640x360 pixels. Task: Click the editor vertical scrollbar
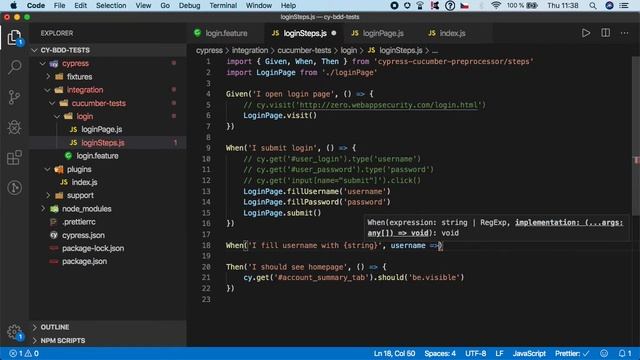[x=636, y=137]
